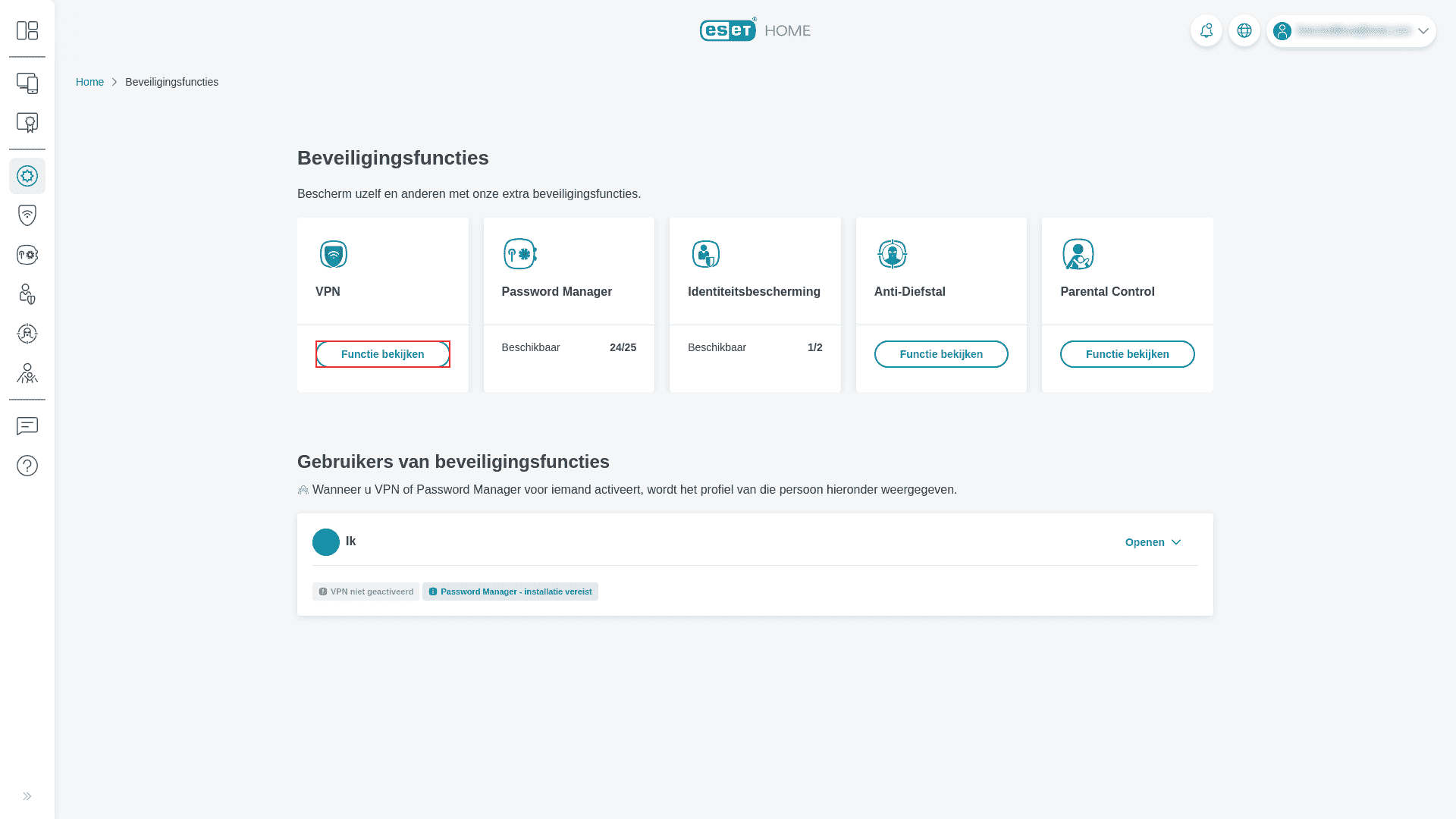Click the Anti-Diefstal card title
Image resolution: width=1456 pixels, height=819 pixels.
910,292
